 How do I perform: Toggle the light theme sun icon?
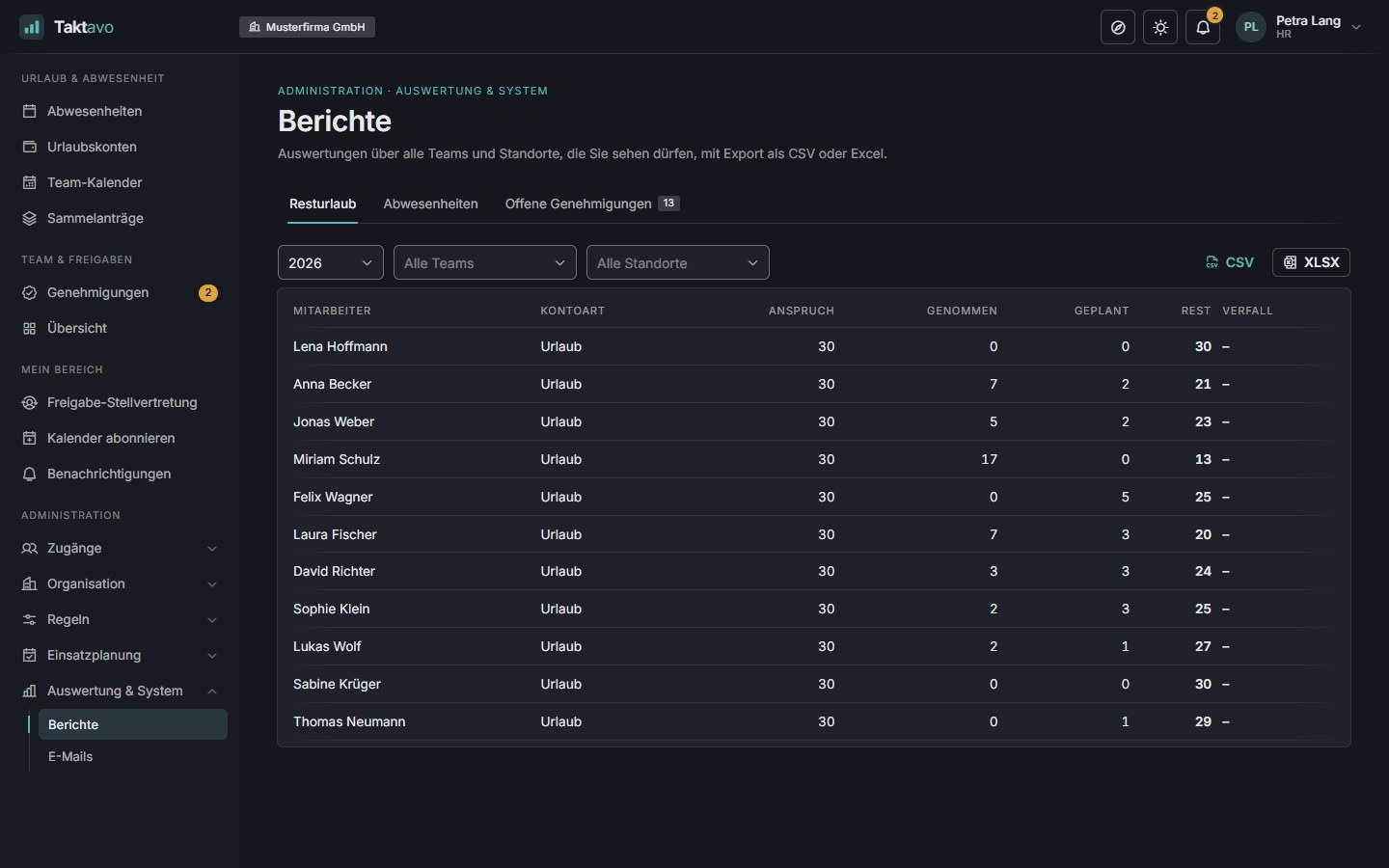(x=1160, y=27)
